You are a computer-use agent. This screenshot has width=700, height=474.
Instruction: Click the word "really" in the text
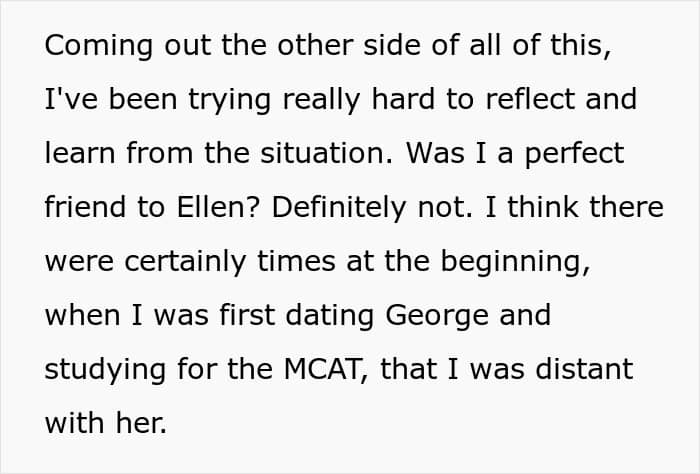[321, 100]
